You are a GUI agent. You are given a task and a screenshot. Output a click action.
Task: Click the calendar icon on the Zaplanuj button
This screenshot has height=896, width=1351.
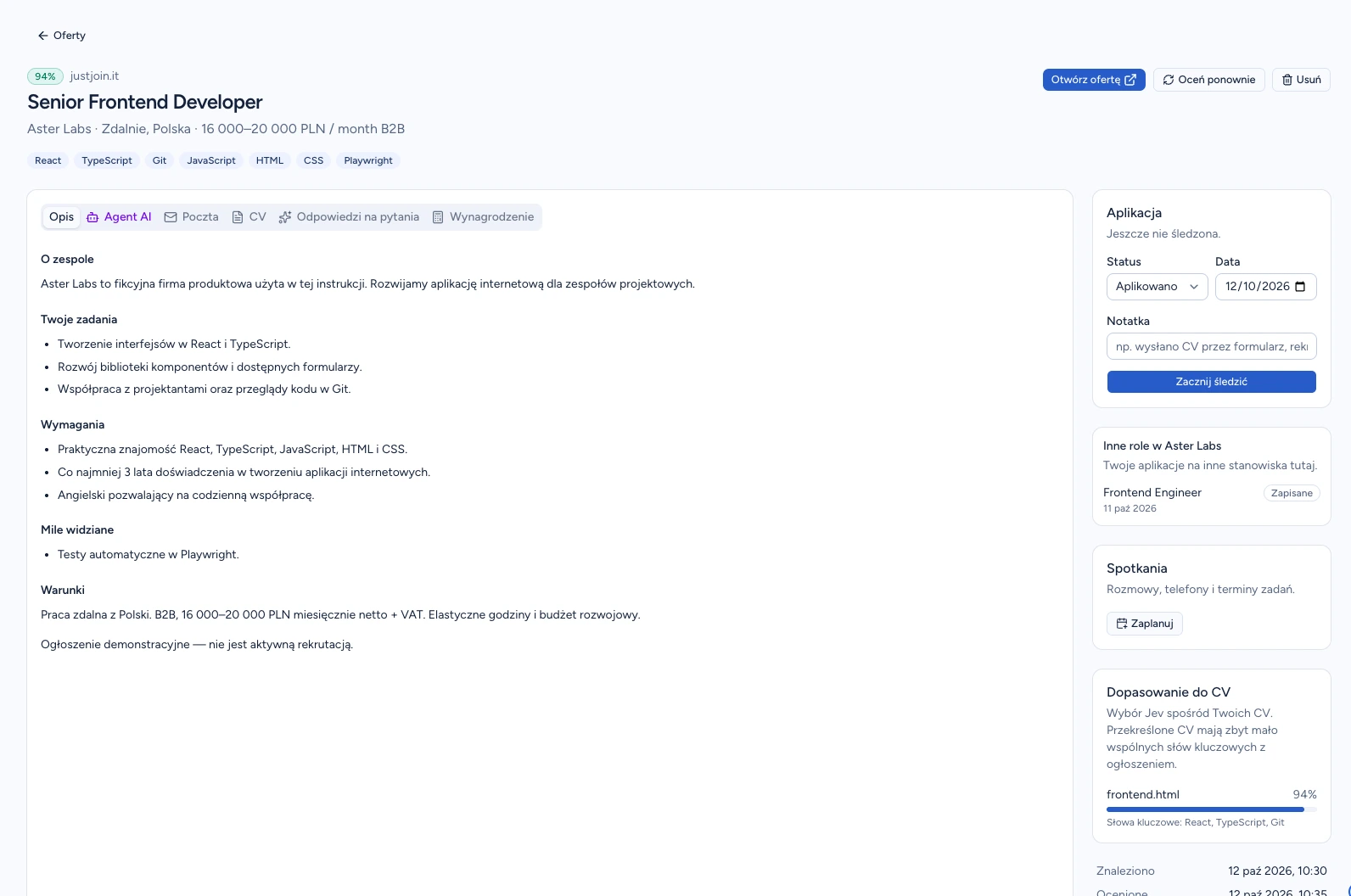[x=1122, y=624]
